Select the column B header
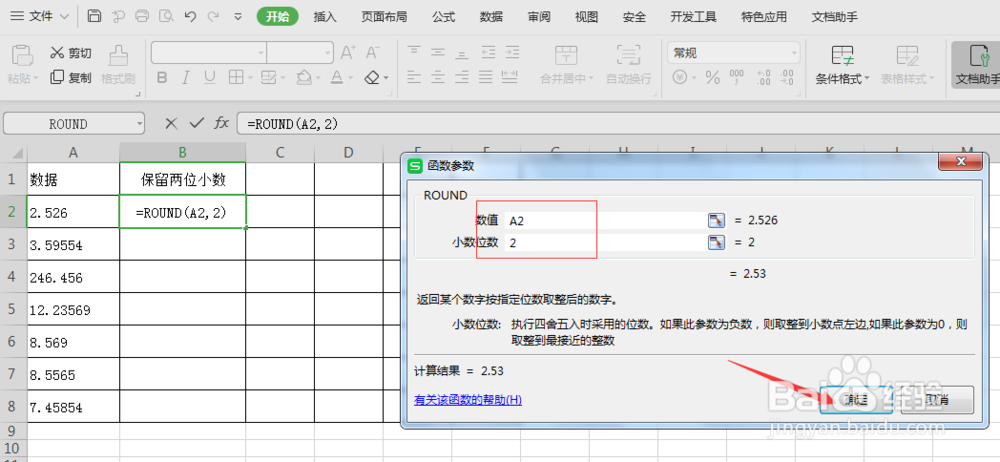The image size is (1000, 462). (x=182, y=153)
